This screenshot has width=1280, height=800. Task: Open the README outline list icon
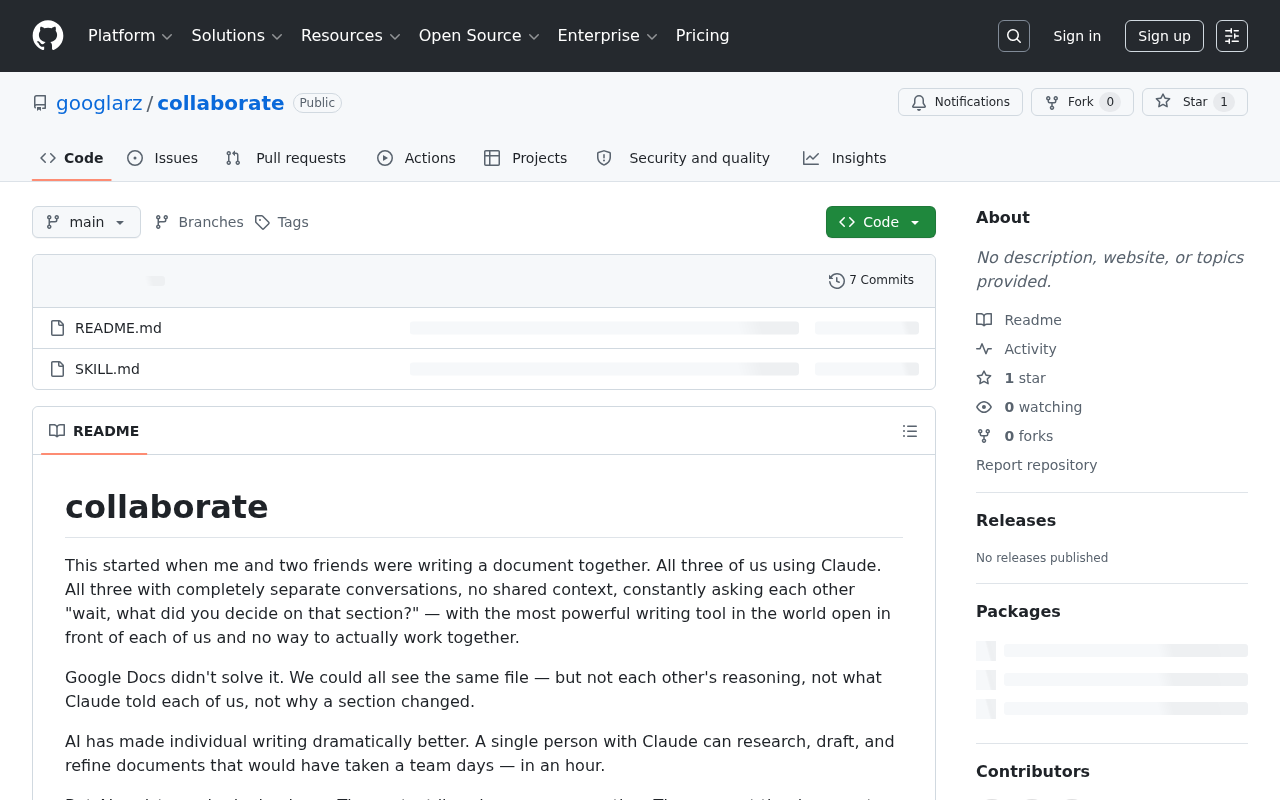point(910,431)
